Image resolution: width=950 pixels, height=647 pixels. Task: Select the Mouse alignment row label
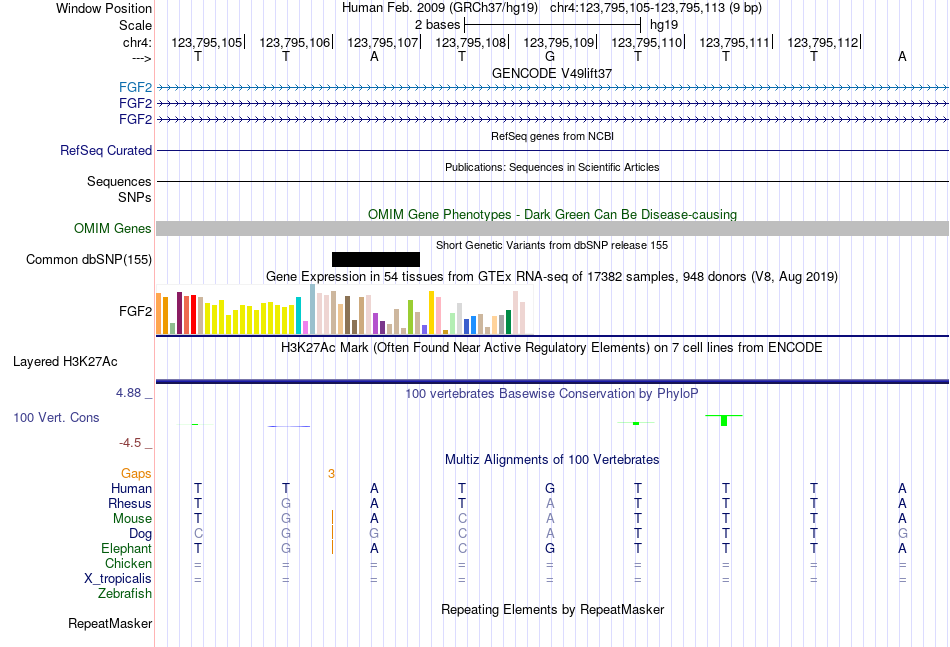tap(133, 519)
